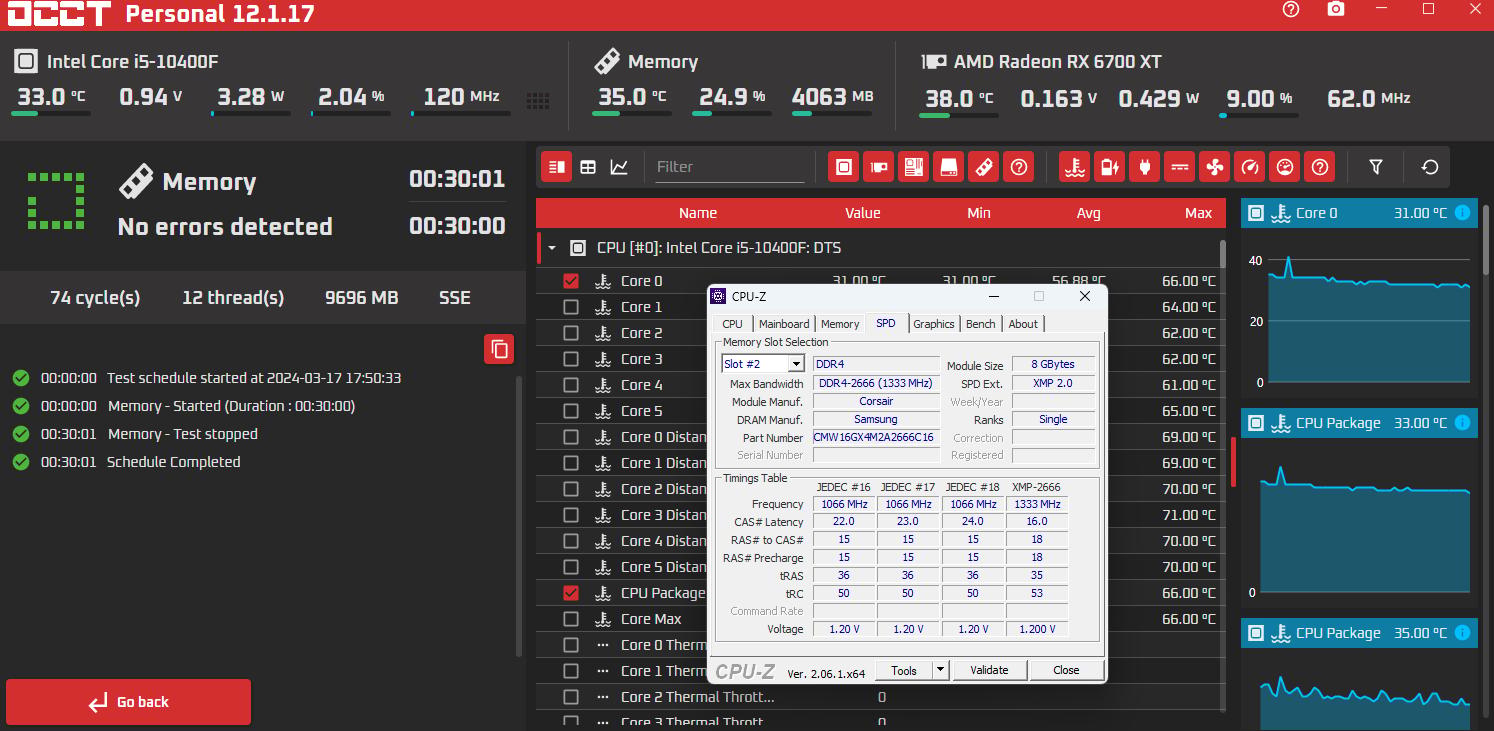This screenshot has width=1494, height=731.
Task: Open the Mainboard tab in CPU-Z
Action: point(784,324)
